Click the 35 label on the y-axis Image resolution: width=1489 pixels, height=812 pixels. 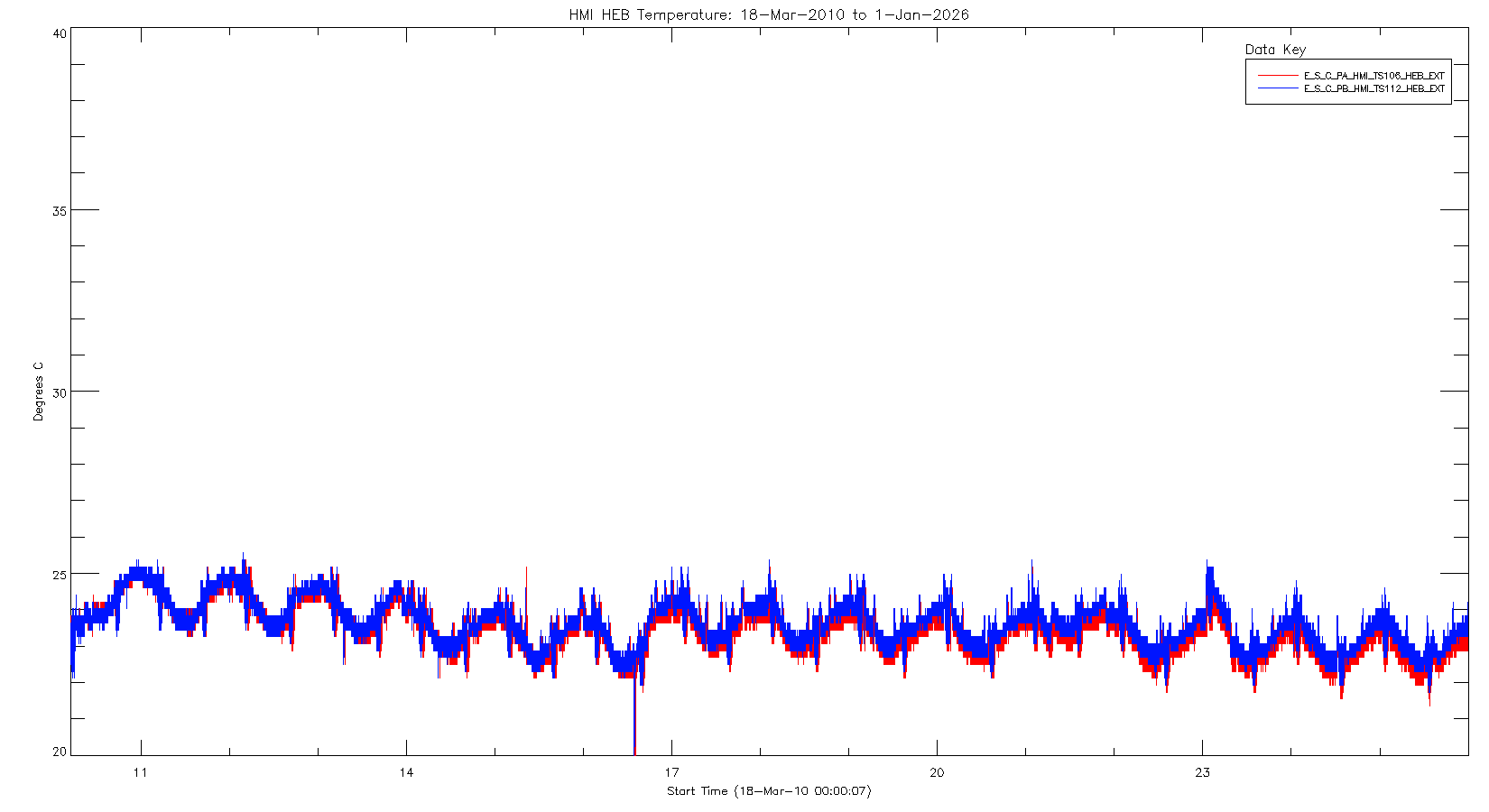pos(60,211)
